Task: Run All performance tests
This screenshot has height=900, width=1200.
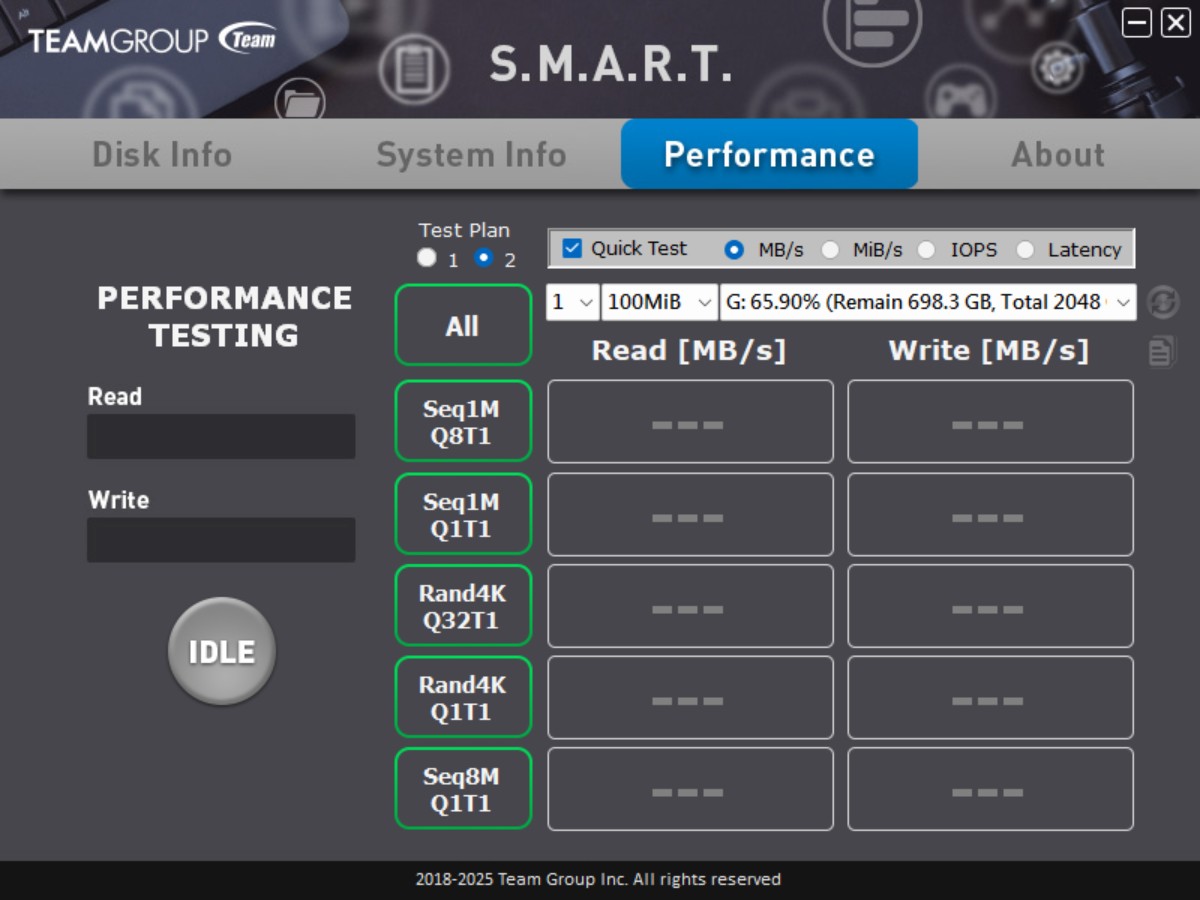Action: pyautogui.click(x=463, y=324)
